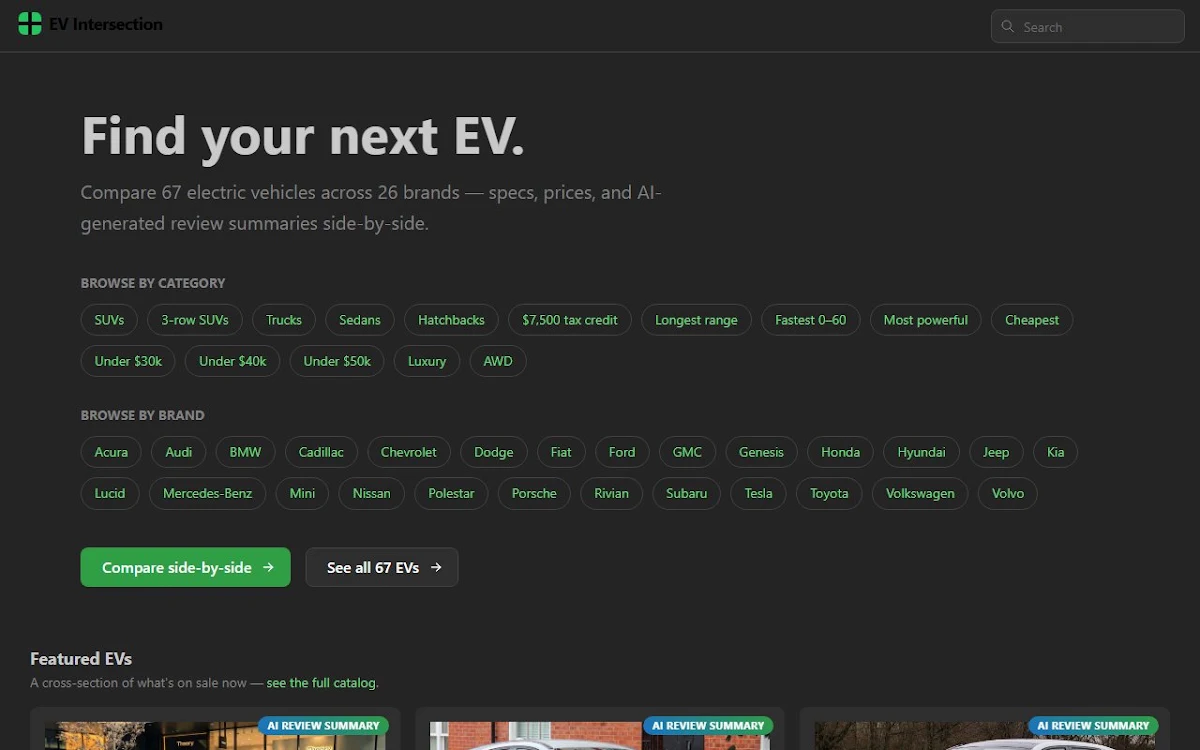Image resolution: width=1200 pixels, height=750 pixels.
Task: Select the Subaru brand chip
Action: coord(686,493)
